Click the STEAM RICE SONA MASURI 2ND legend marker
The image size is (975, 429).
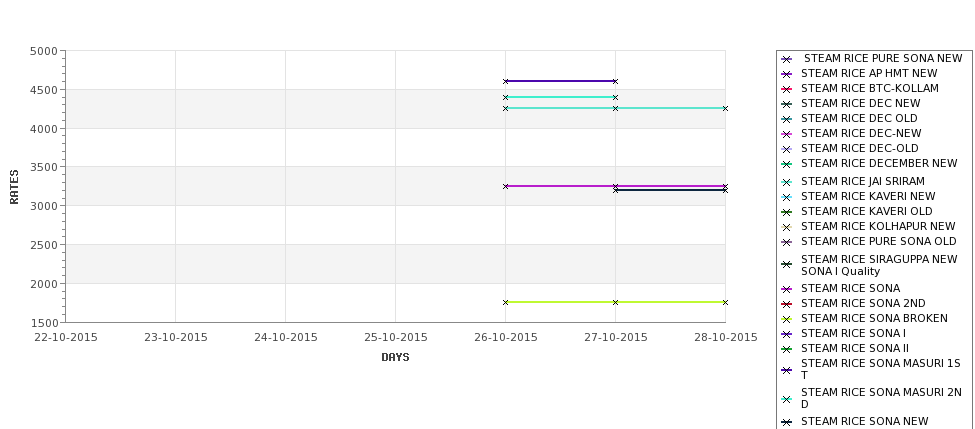tap(786, 399)
